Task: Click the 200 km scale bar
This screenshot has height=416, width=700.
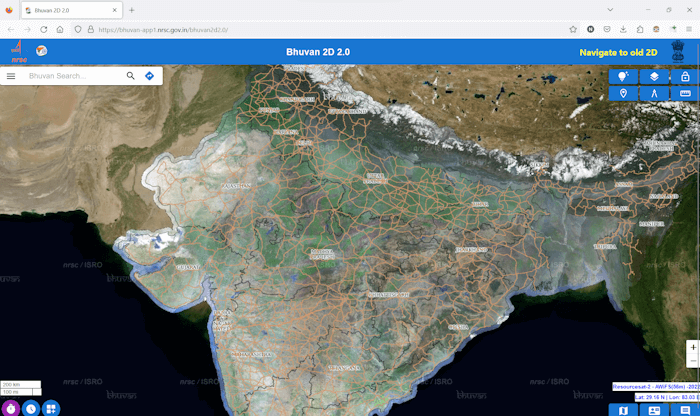Action: 21,384
